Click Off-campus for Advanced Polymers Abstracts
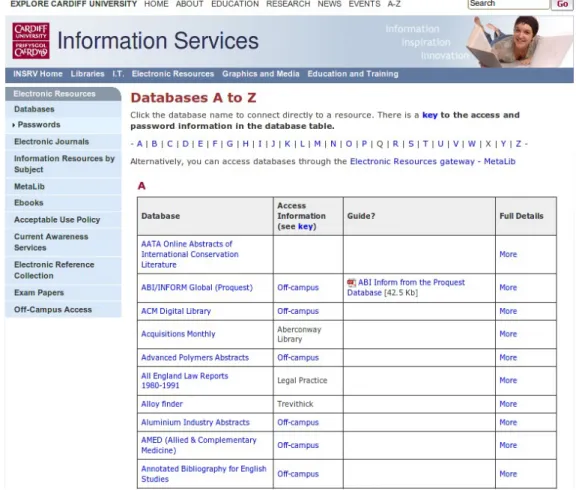The width and height of the screenshot is (576, 490). [298, 357]
